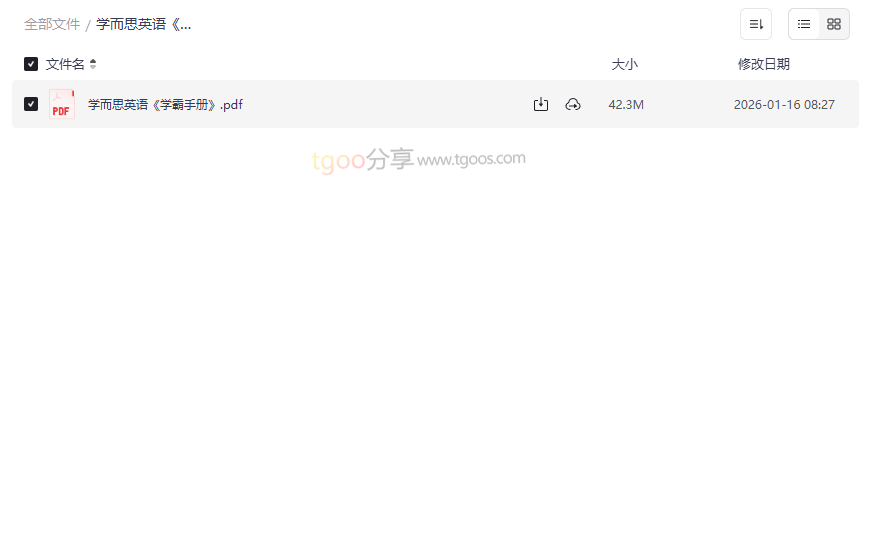This screenshot has height=538, width=874.
Task: Go back to 全部文件 breadcrumb
Action: point(52,25)
